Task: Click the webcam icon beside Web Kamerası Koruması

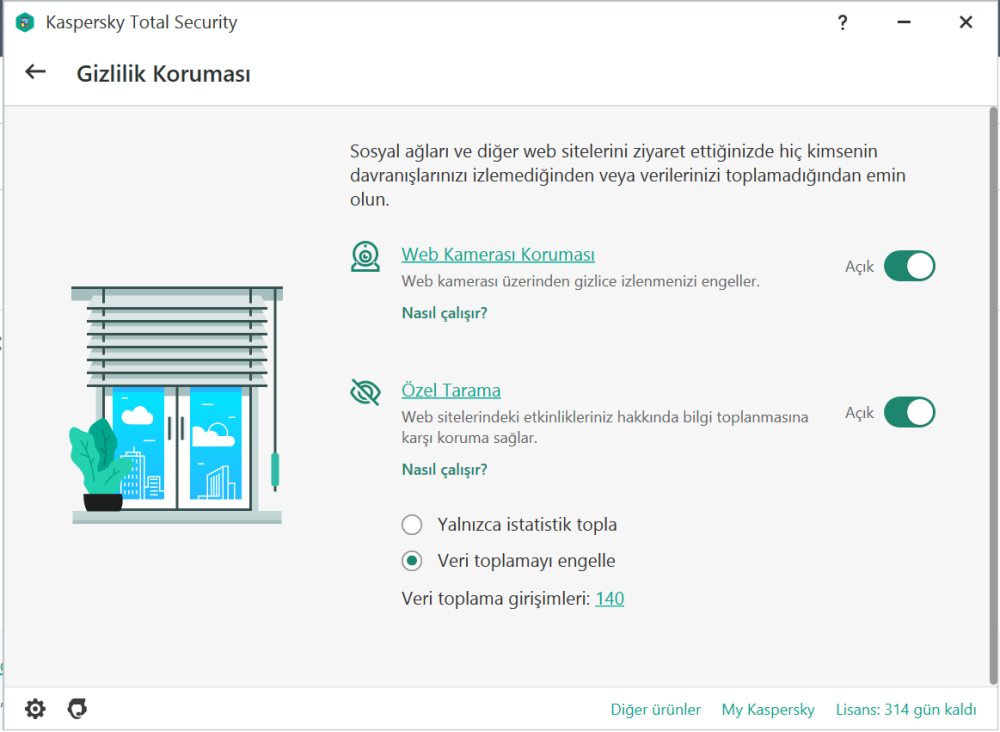Action: point(365,257)
